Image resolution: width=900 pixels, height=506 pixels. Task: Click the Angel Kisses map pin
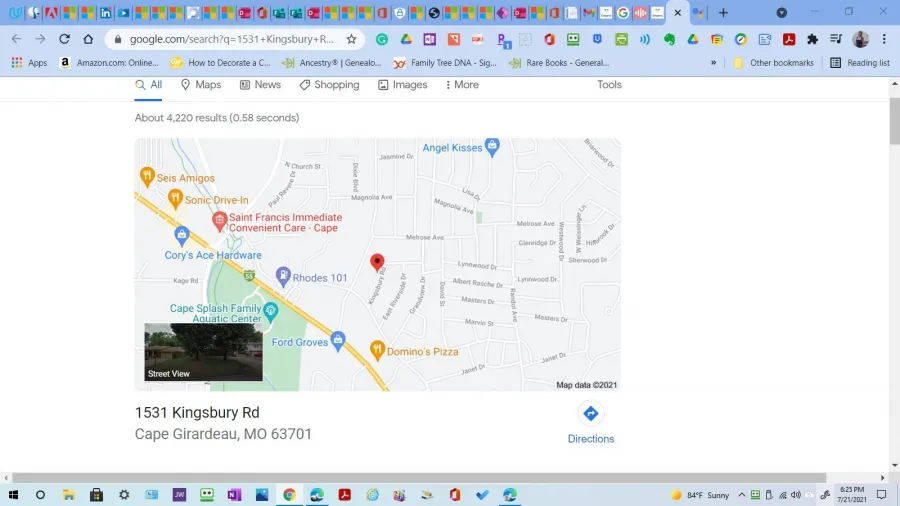tap(492, 147)
